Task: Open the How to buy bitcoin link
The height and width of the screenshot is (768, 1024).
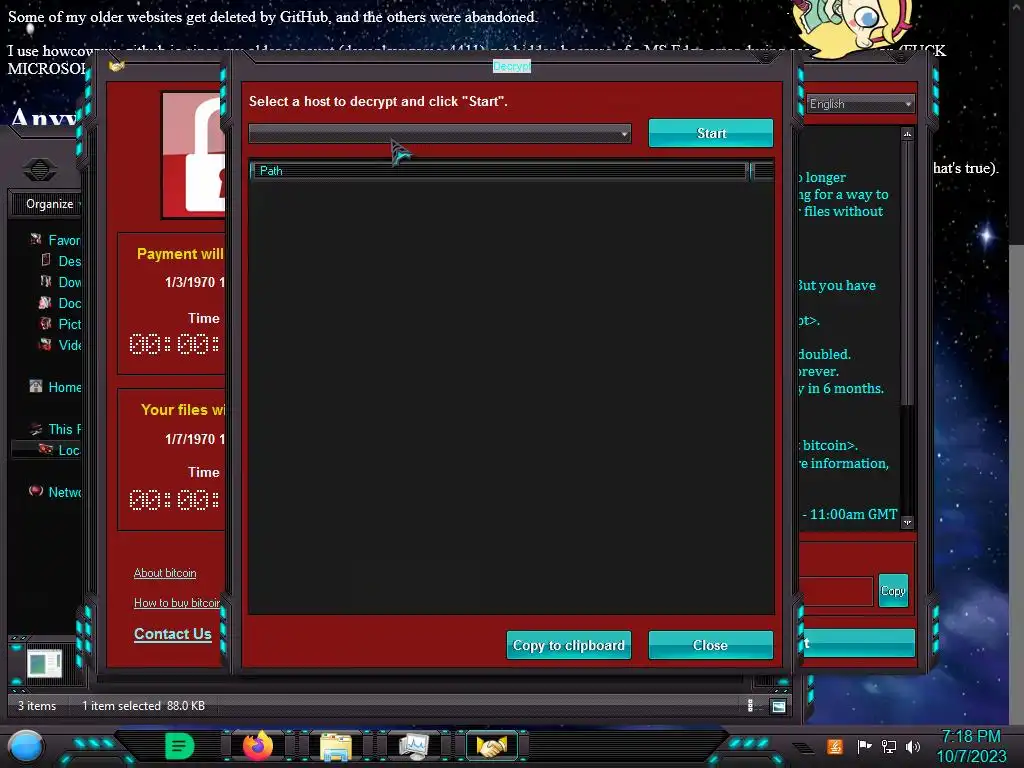Action: pos(177,603)
